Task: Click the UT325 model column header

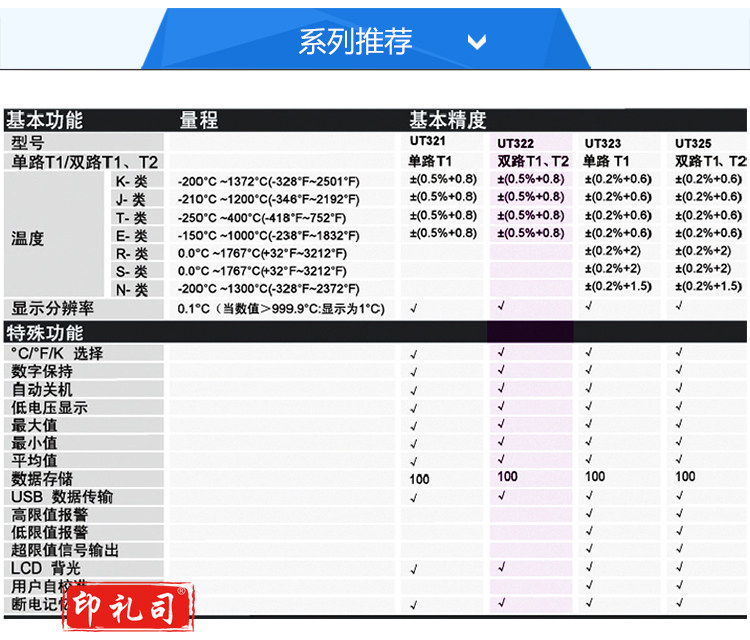Action: [x=692, y=143]
